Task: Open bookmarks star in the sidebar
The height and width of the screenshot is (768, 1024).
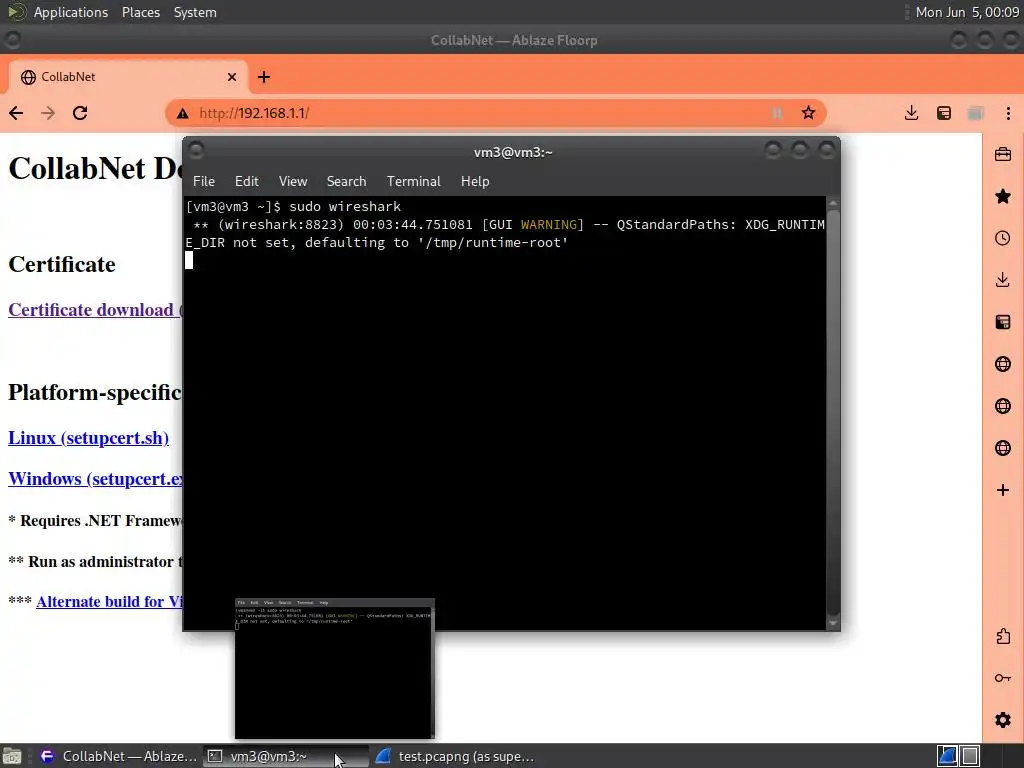Action: click(x=1003, y=196)
